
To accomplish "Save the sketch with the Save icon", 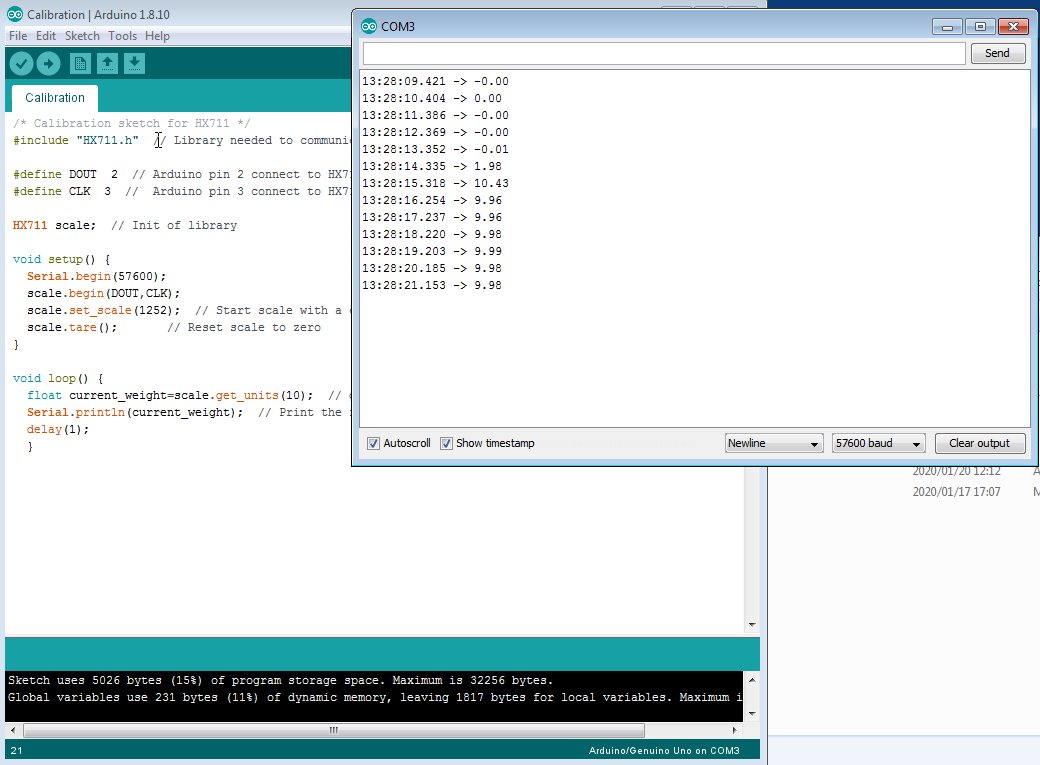I will point(134,64).
